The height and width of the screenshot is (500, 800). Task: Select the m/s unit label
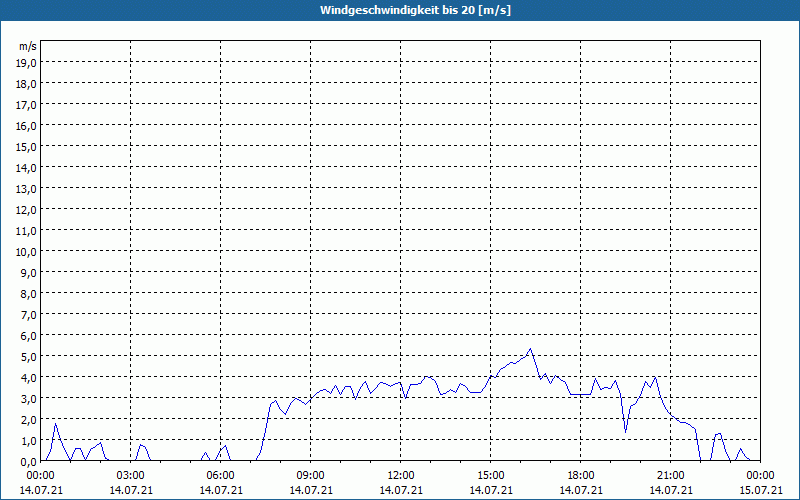28,46
